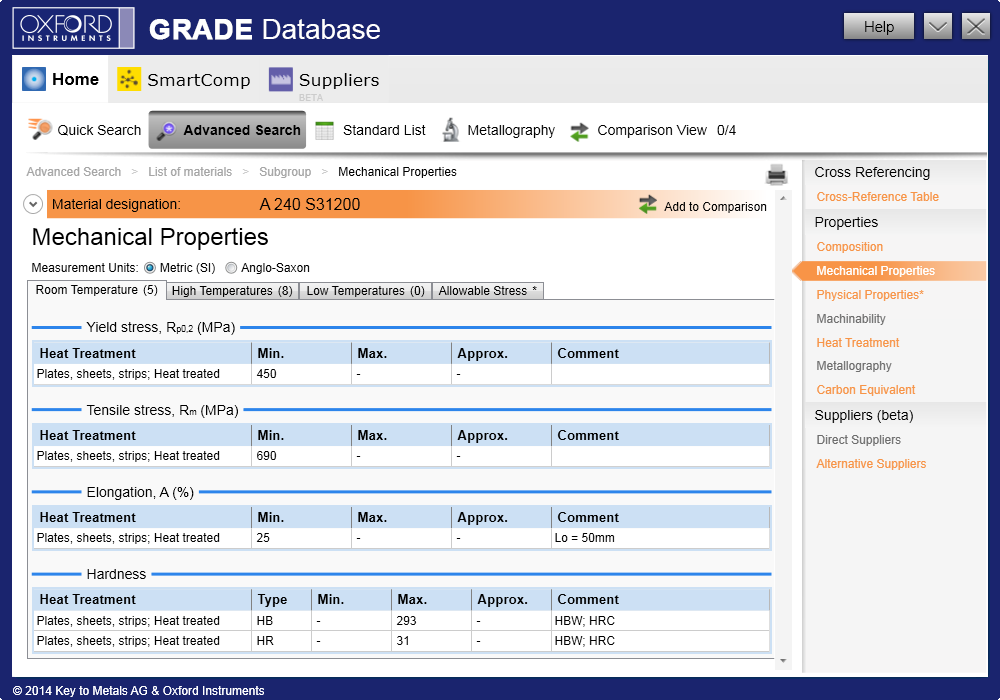
Task: Click the Elongation Min. value 25
Action: (x=263, y=538)
